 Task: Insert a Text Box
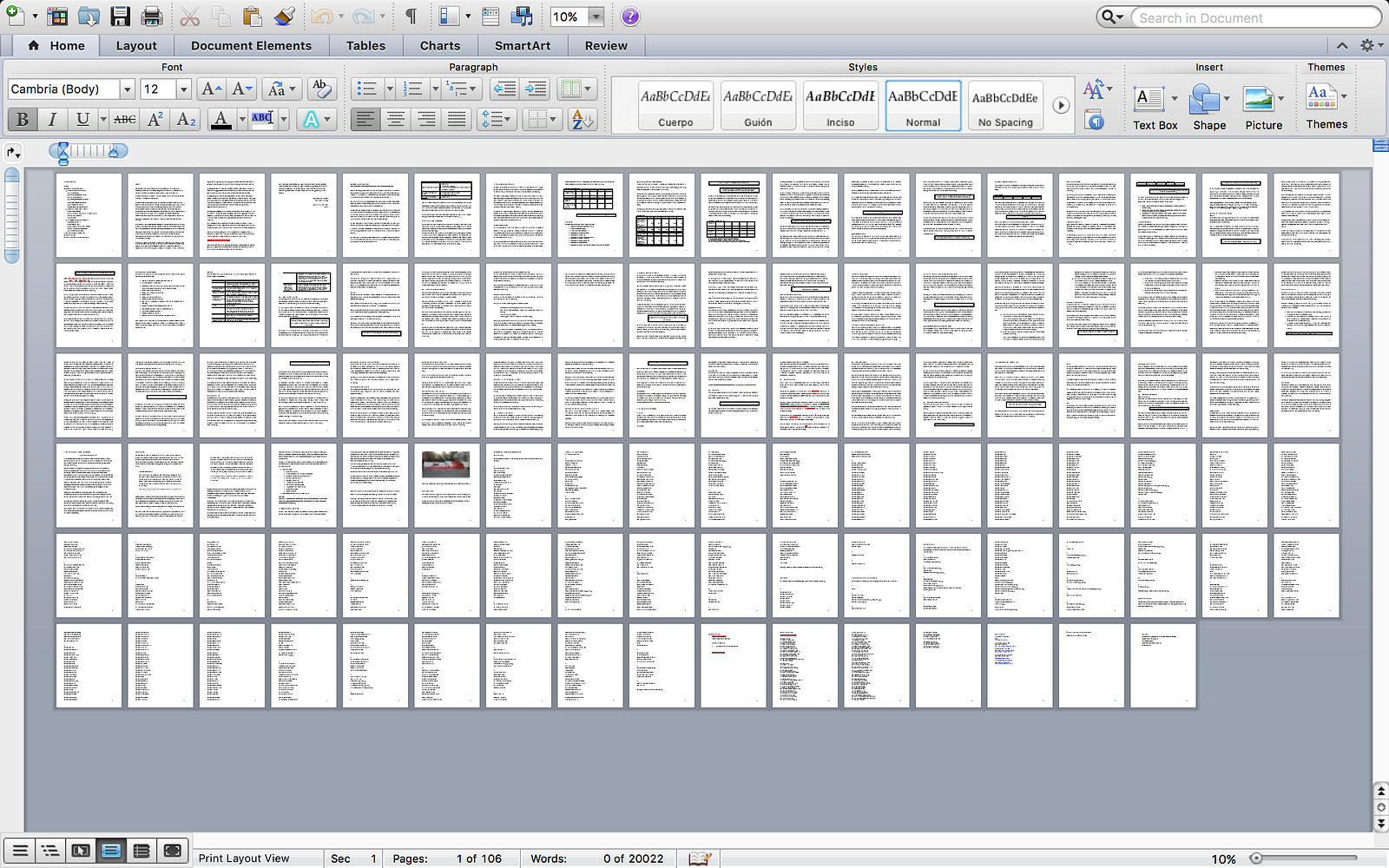pos(1155,108)
